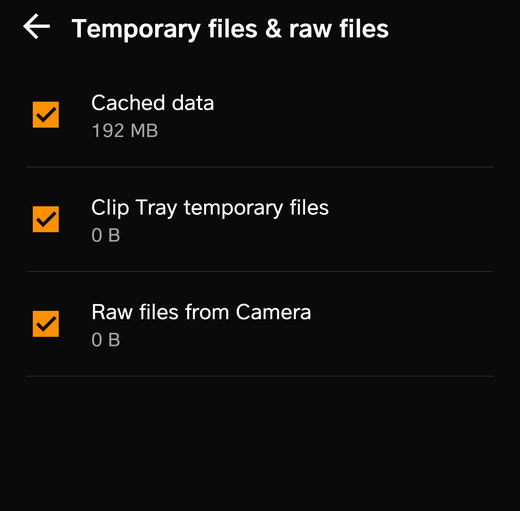Viewport: 520px width, 511px height.
Task: Click the divider line below Cached data row
Action: (x=260, y=167)
